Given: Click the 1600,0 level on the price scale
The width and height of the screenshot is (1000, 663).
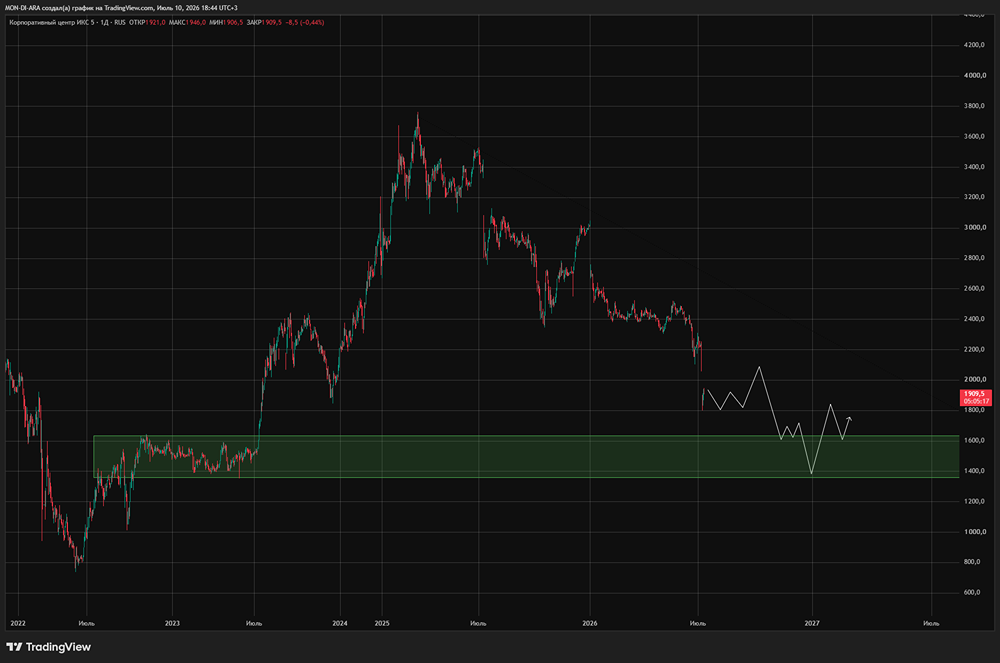Looking at the screenshot, I should tap(974, 441).
